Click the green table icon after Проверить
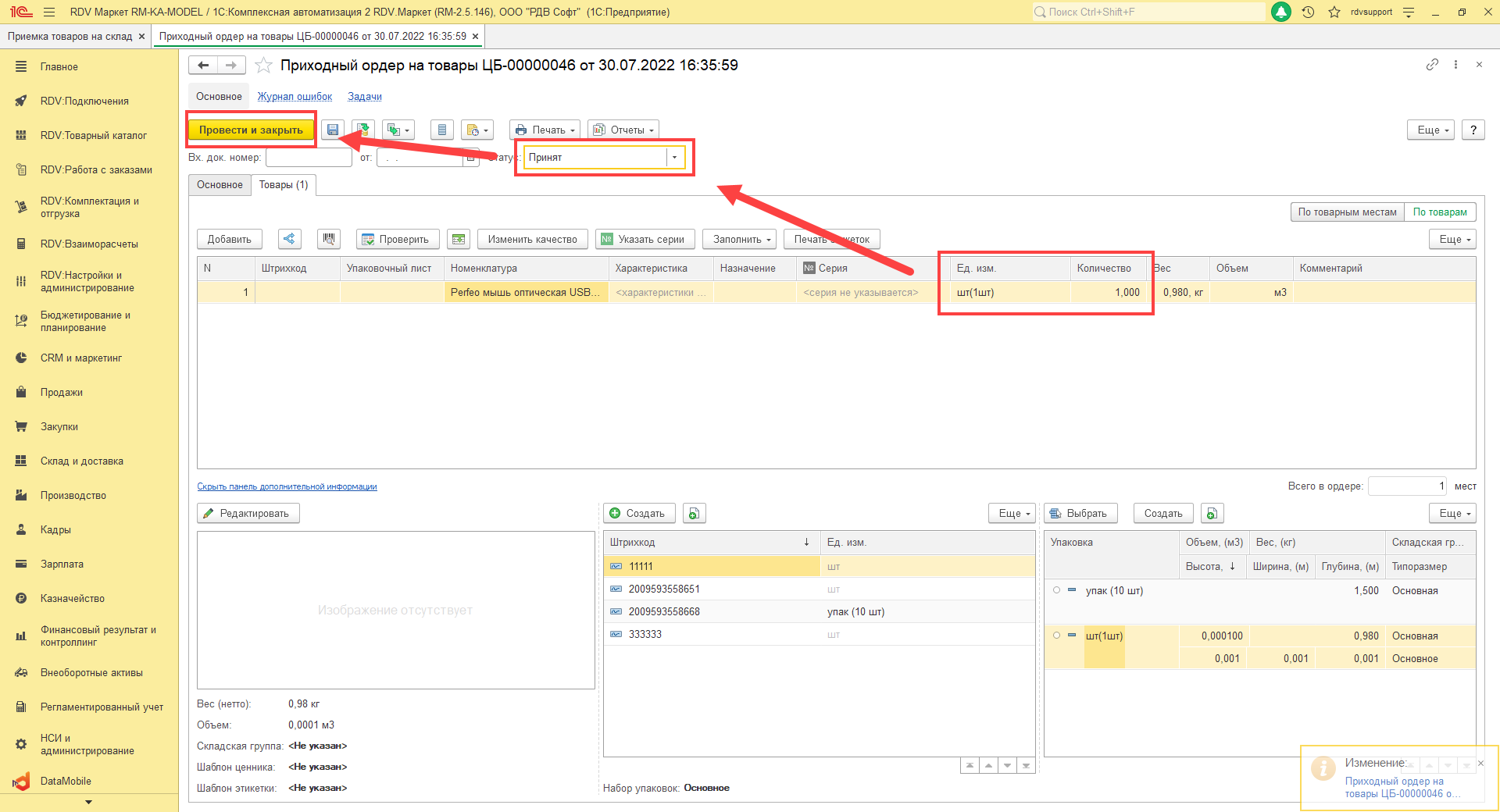1500x812 pixels. [459, 239]
